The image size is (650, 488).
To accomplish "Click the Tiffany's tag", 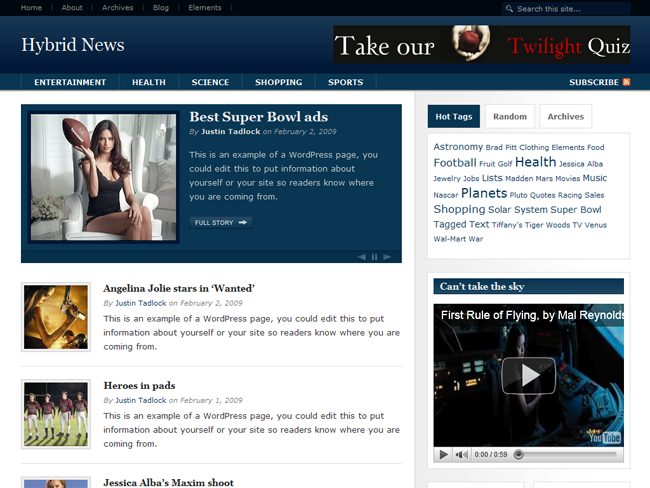I will click(x=507, y=225).
